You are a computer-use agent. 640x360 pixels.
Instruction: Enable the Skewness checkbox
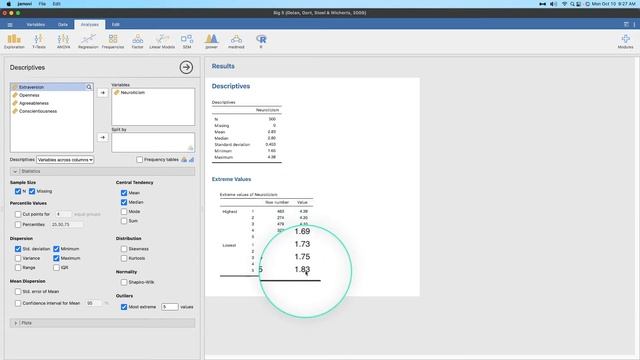point(124,249)
